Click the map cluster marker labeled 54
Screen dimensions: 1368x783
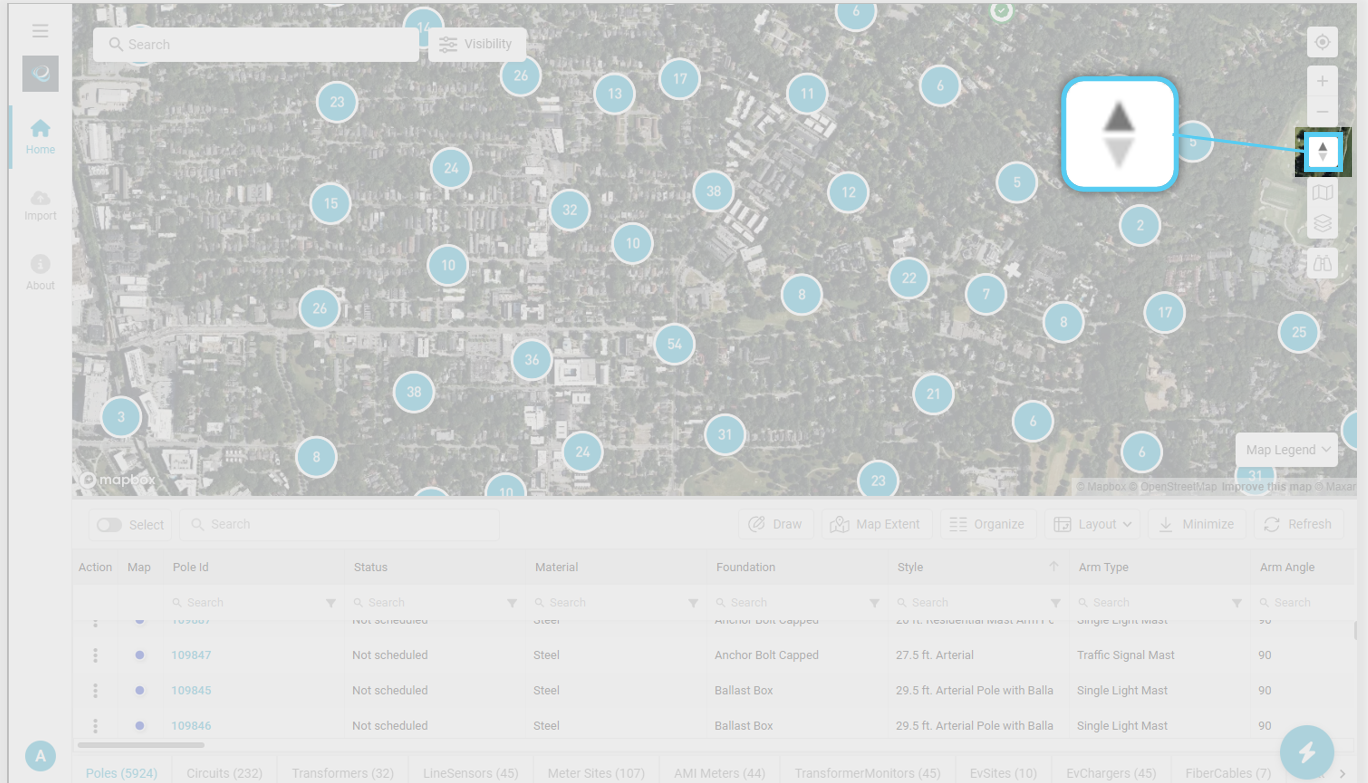pyautogui.click(x=674, y=344)
